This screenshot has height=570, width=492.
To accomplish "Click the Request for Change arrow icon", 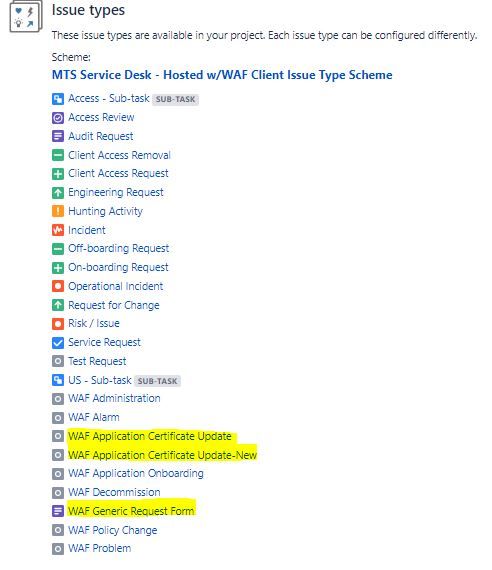I will (58, 305).
